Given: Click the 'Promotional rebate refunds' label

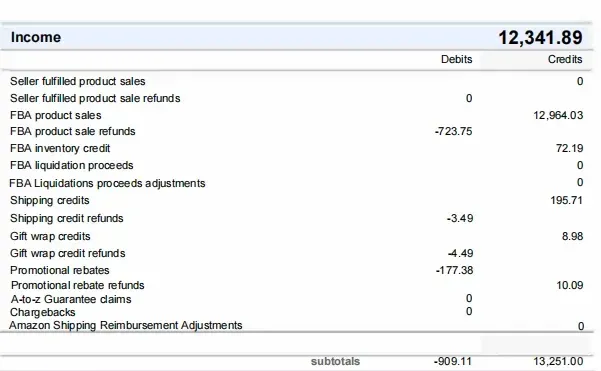Looking at the screenshot, I should click(x=77, y=285).
